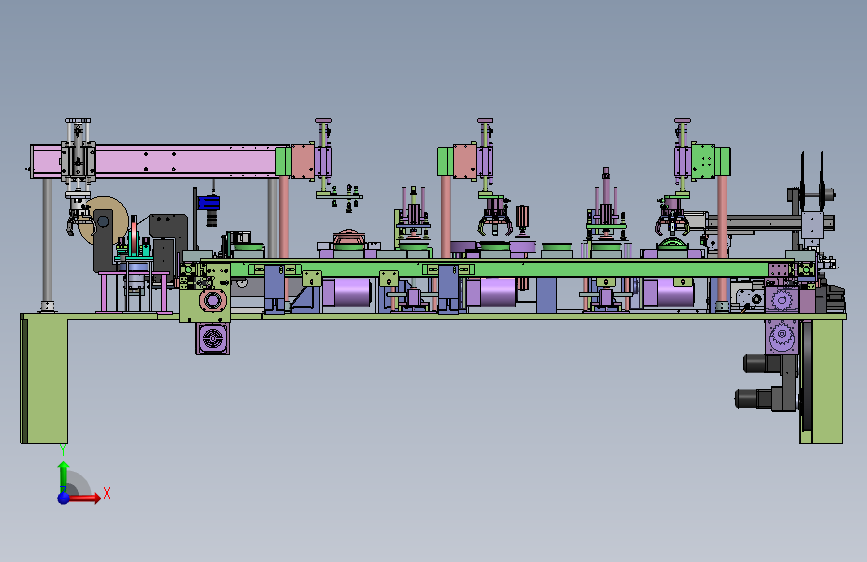
Task: Select the purple fan unit below the table
Action: (x=212, y=339)
